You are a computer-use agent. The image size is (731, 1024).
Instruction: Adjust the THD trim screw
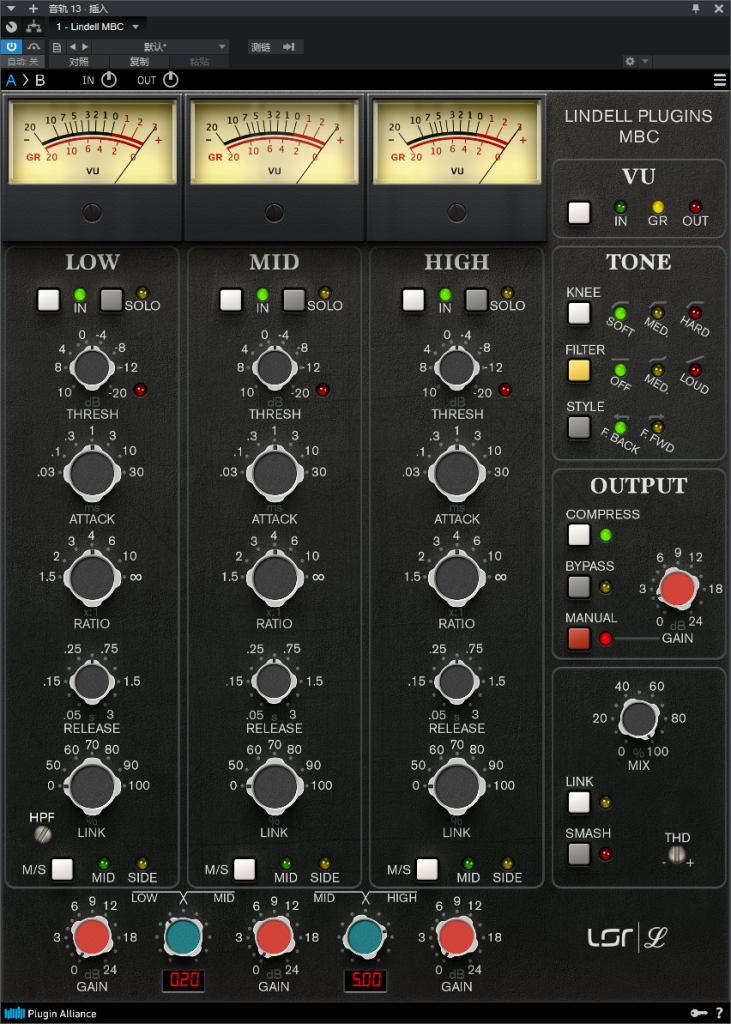click(x=677, y=854)
